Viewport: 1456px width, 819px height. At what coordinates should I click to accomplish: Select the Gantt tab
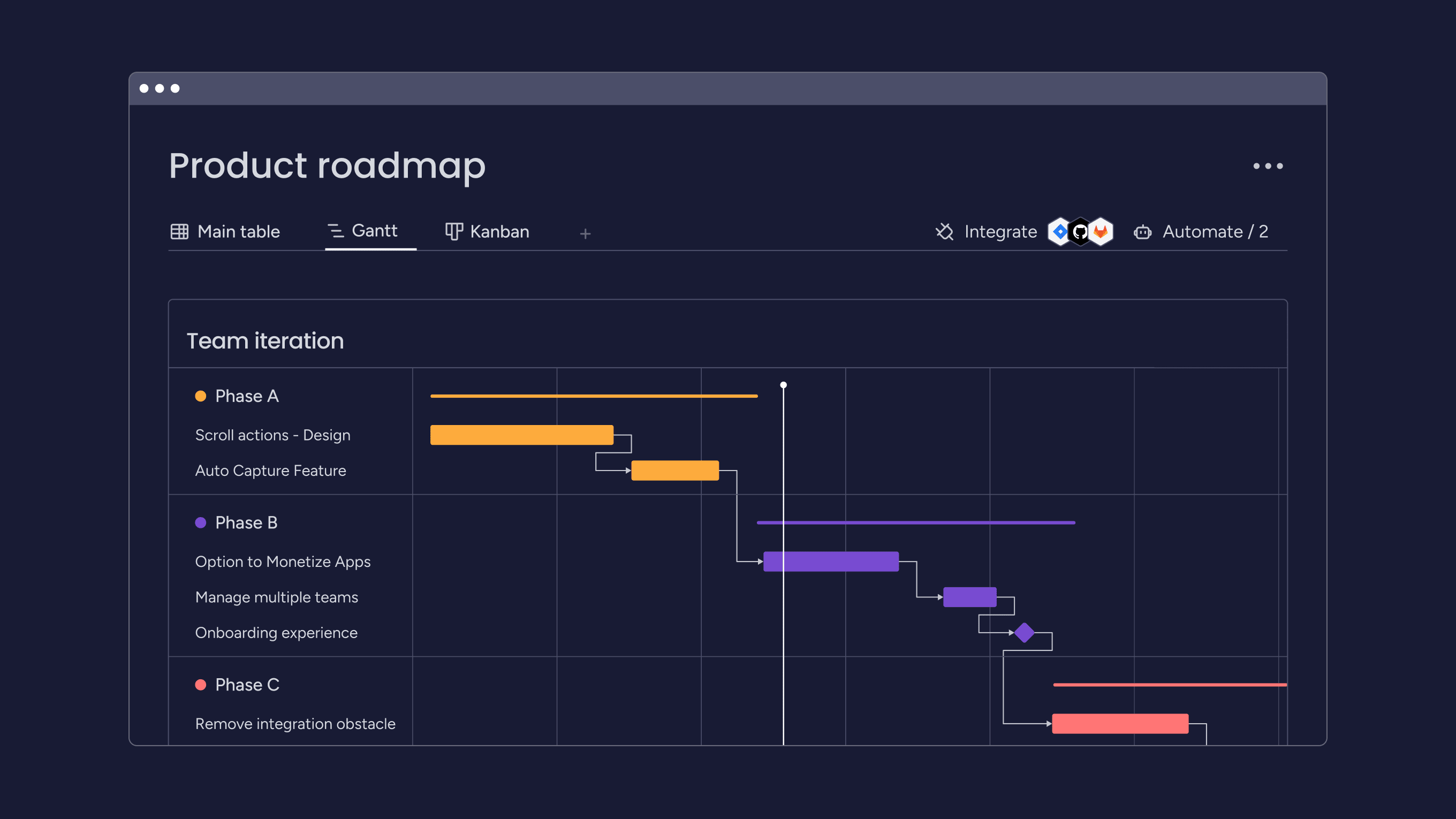pyautogui.click(x=373, y=231)
